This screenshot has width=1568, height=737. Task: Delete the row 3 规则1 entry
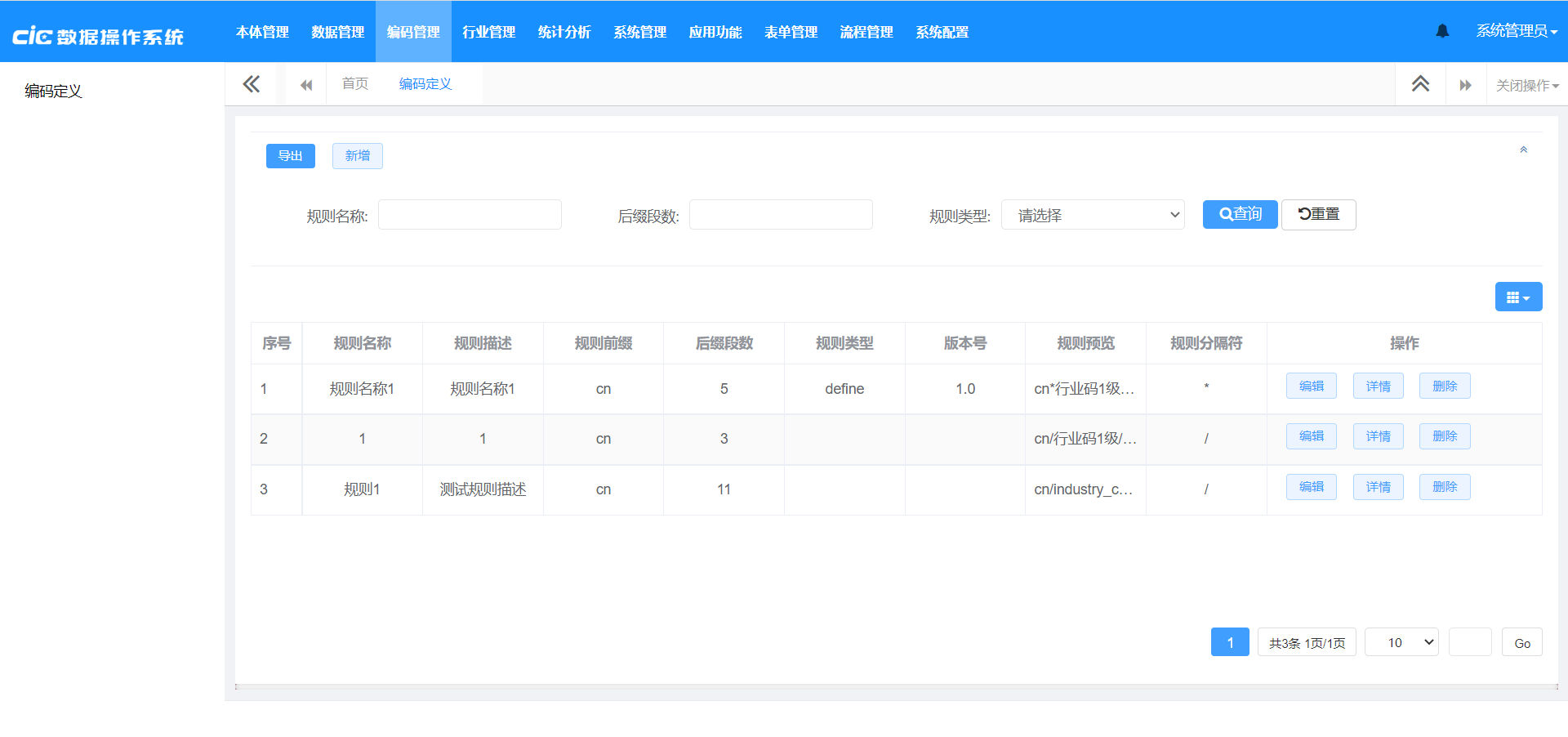tap(1444, 487)
